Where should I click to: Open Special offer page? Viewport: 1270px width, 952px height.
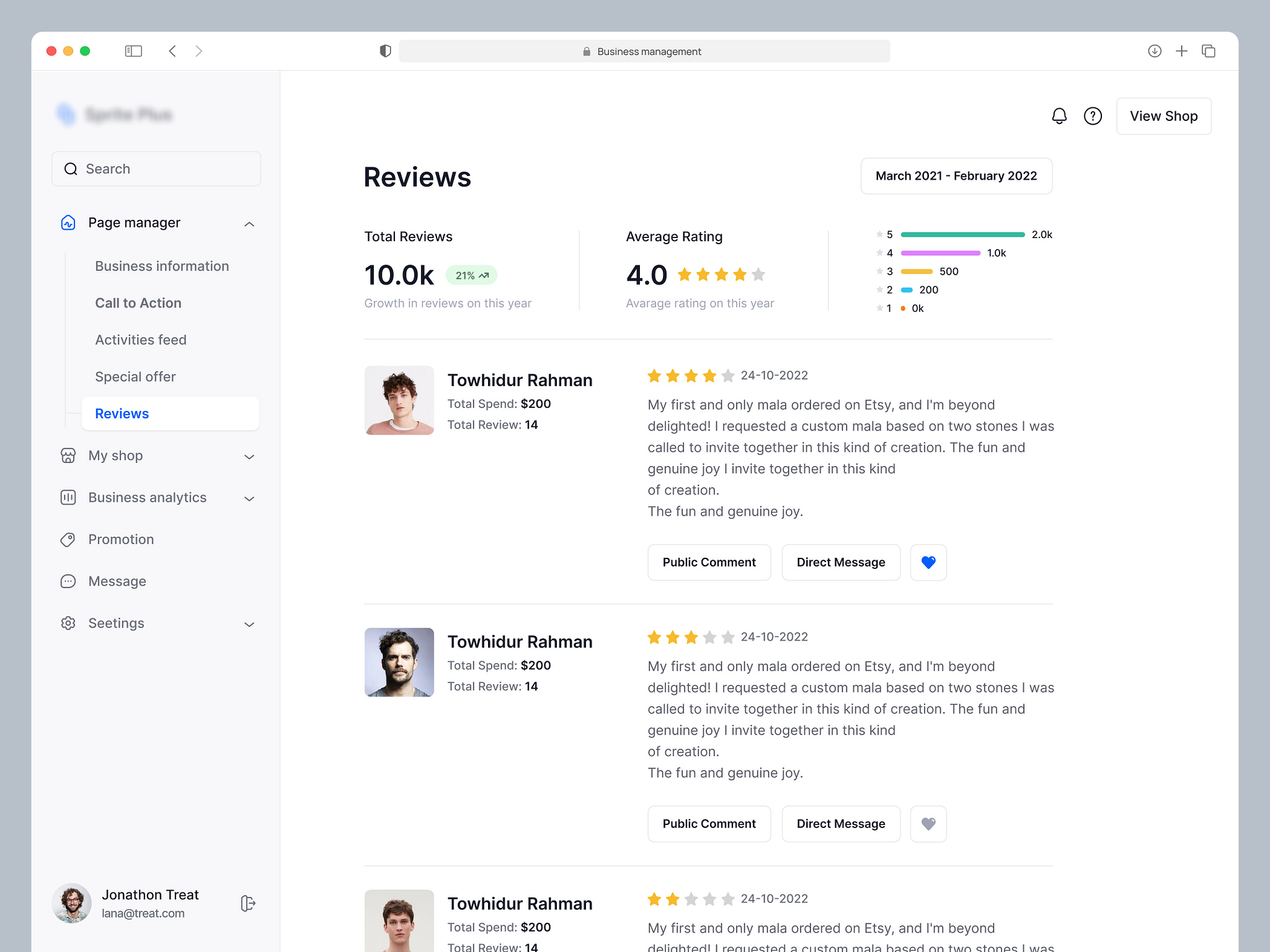[135, 377]
